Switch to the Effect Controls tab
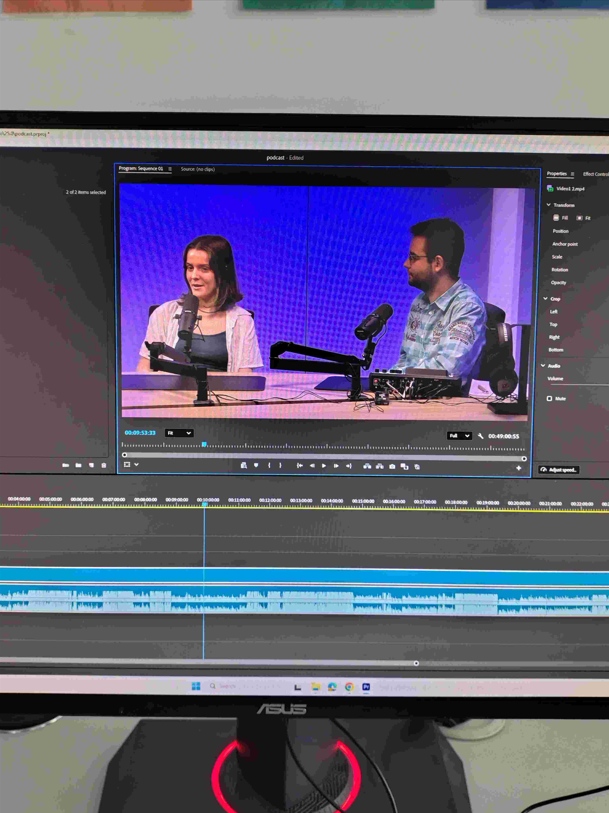609x813 pixels. 596,174
